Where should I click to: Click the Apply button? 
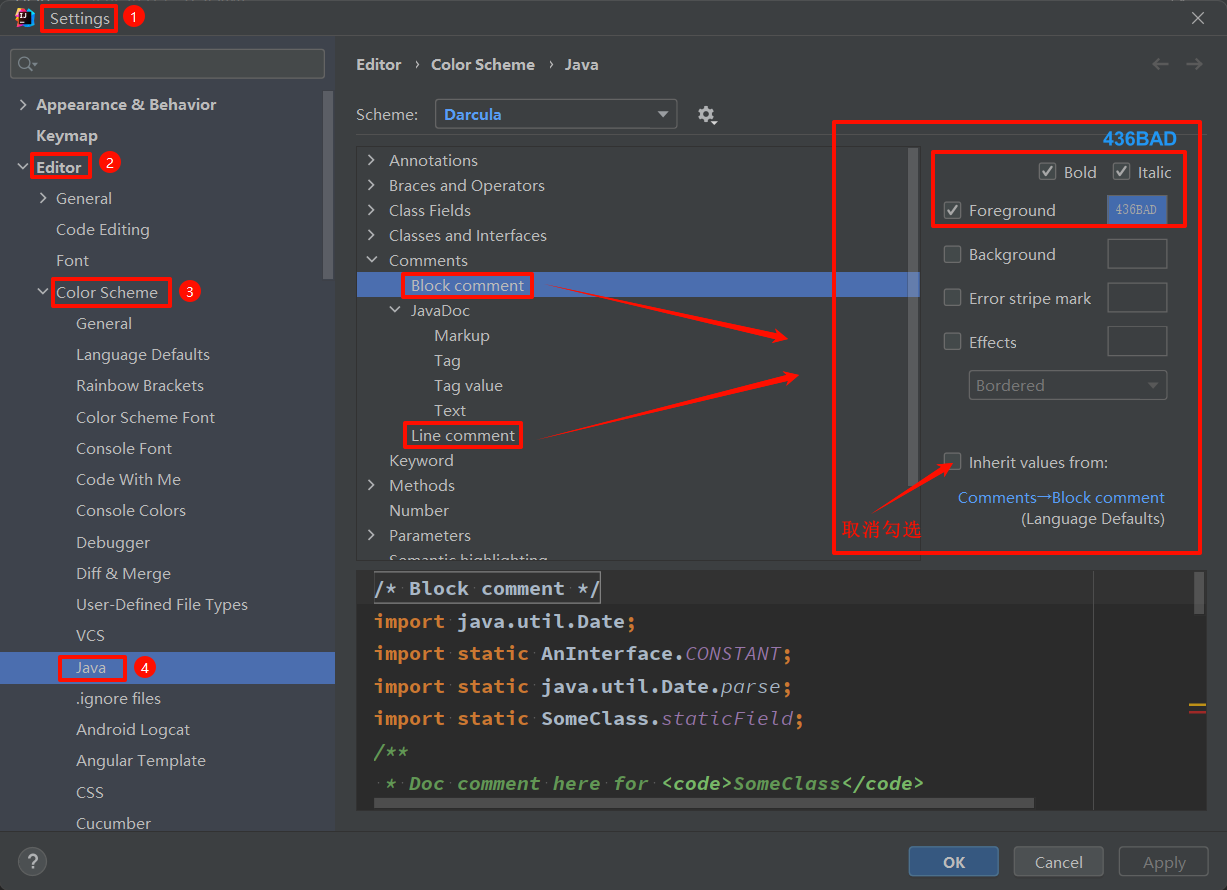tap(1164, 862)
